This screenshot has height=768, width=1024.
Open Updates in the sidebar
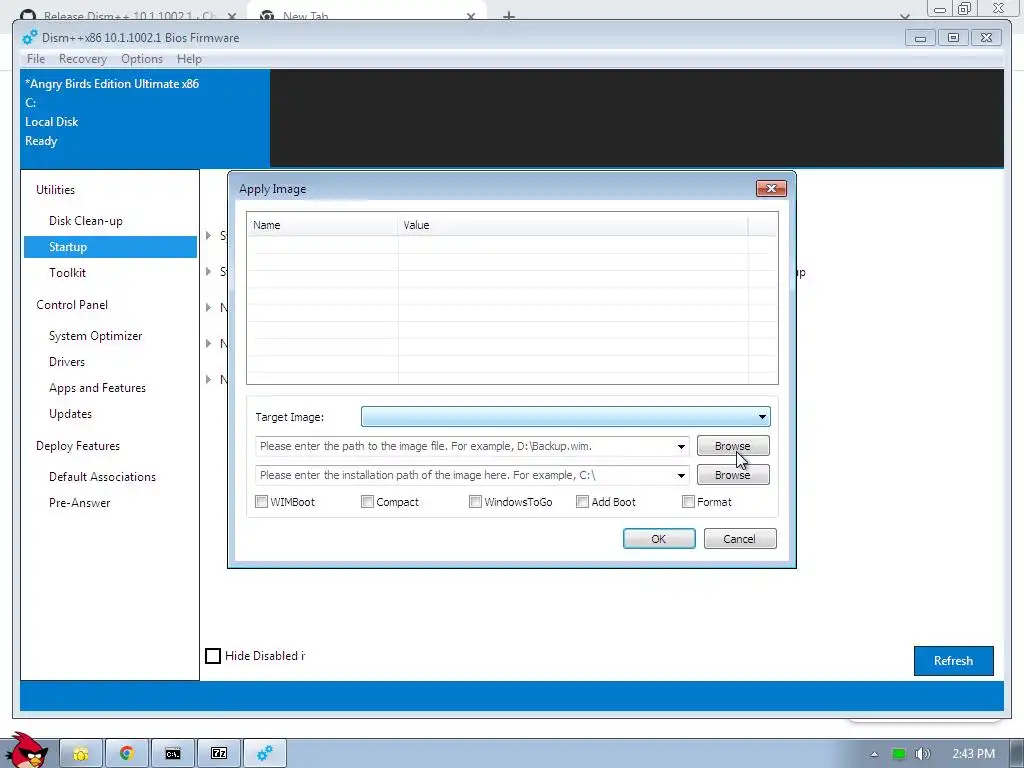[71, 414]
